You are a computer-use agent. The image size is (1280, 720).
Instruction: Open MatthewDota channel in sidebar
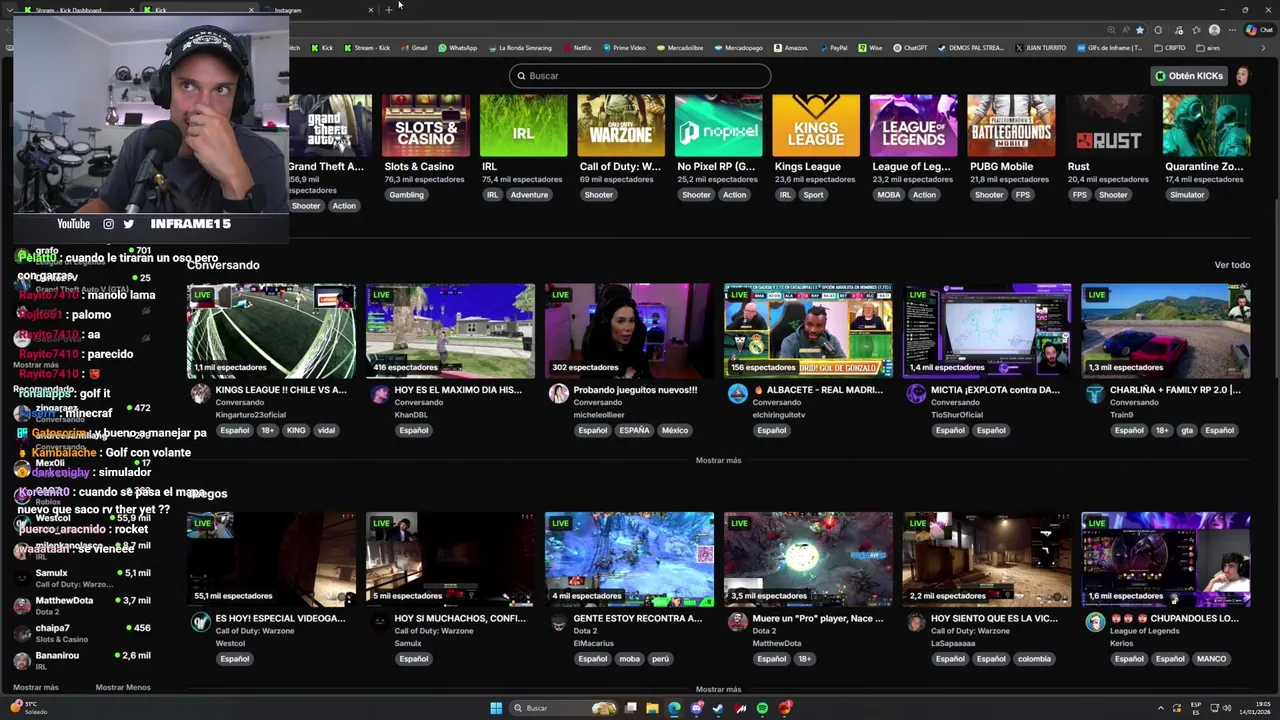pyautogui.click(x=82, y=605)
